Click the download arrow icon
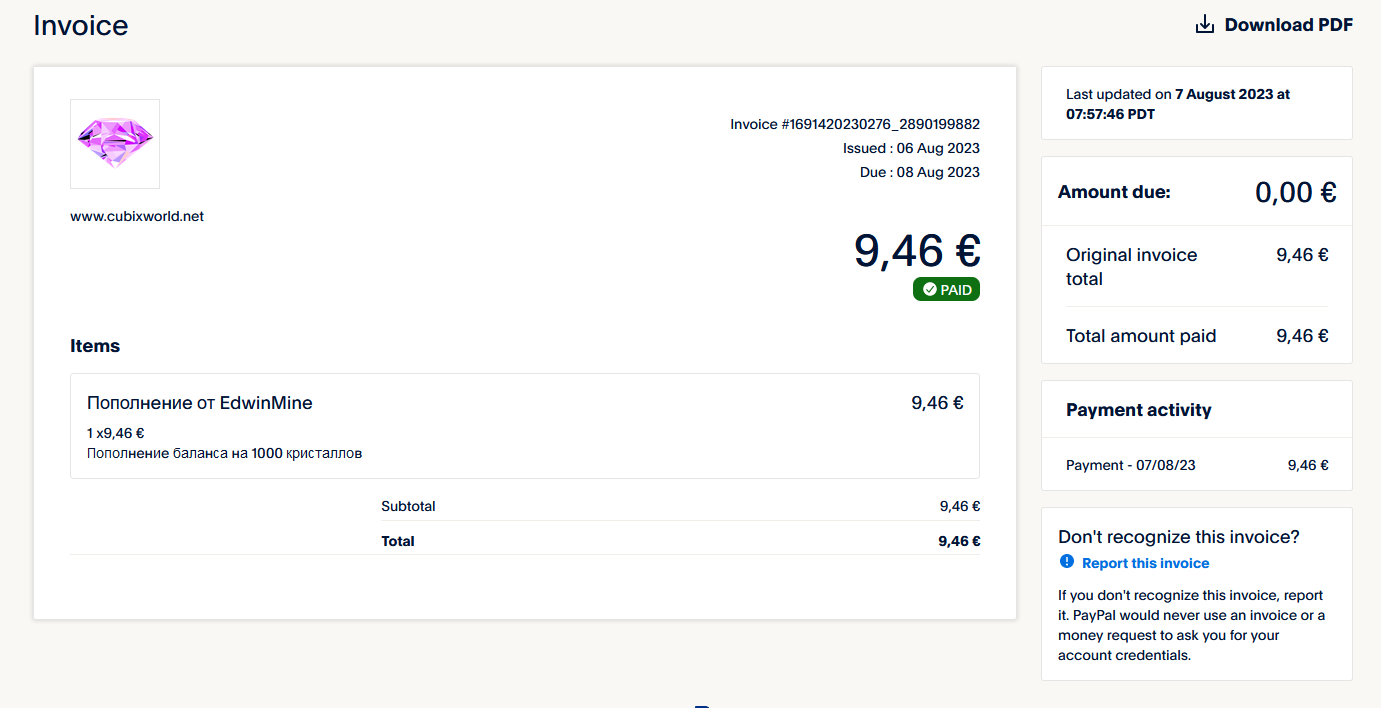The width and height of the screenshot is (1381, 708). tap(1205, 25)
